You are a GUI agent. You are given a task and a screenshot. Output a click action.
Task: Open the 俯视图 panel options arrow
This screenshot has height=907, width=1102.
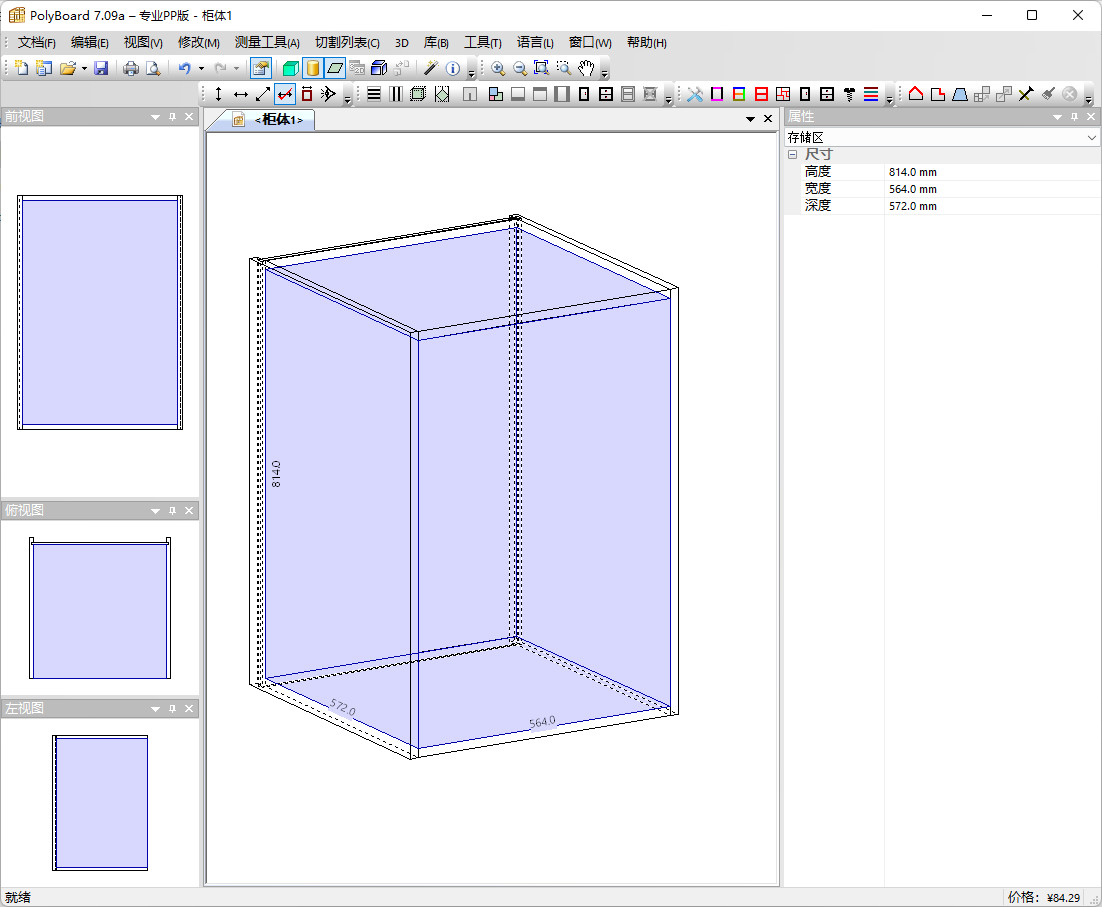pos(155,511)
